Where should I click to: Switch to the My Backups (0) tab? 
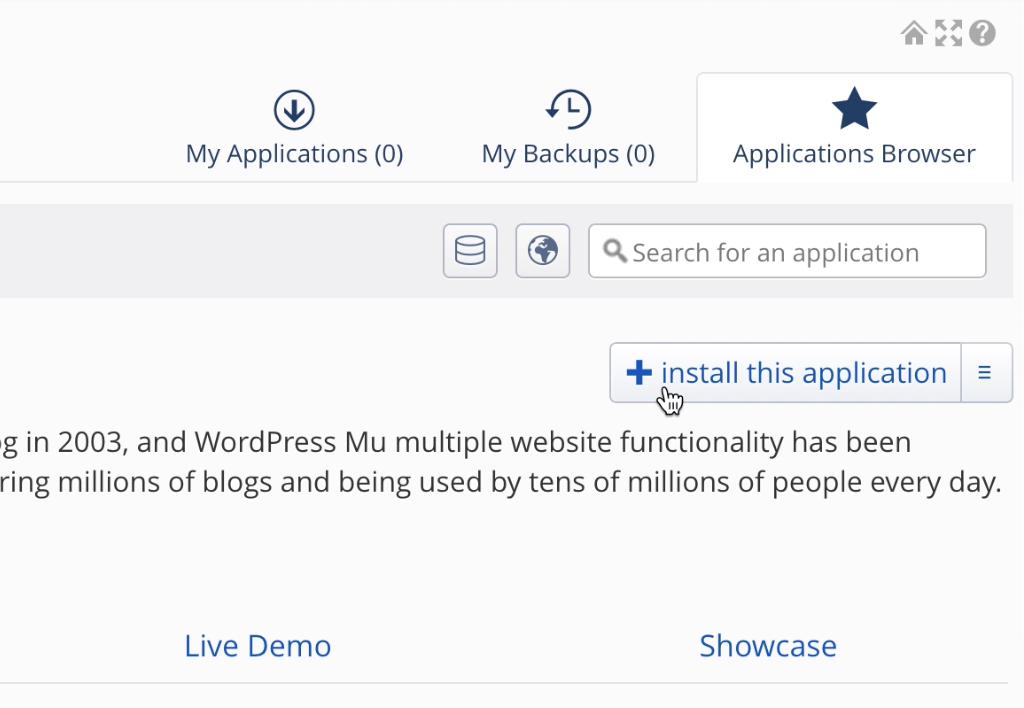[568, 128]
